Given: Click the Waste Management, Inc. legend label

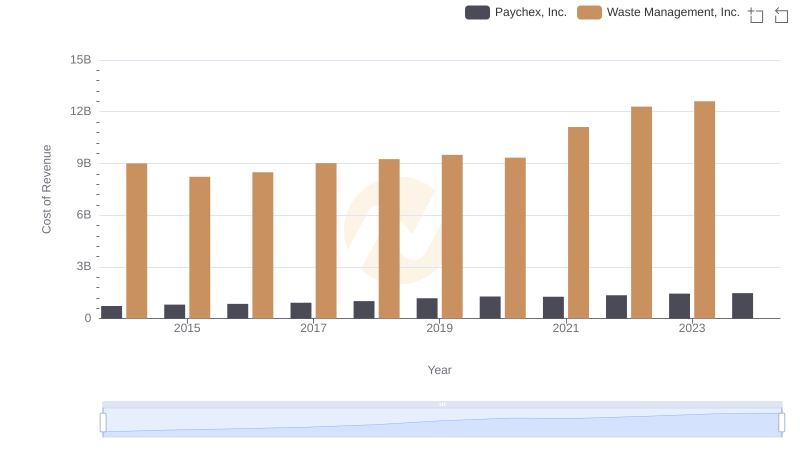Looking at the screenshot, I should 673,12.
